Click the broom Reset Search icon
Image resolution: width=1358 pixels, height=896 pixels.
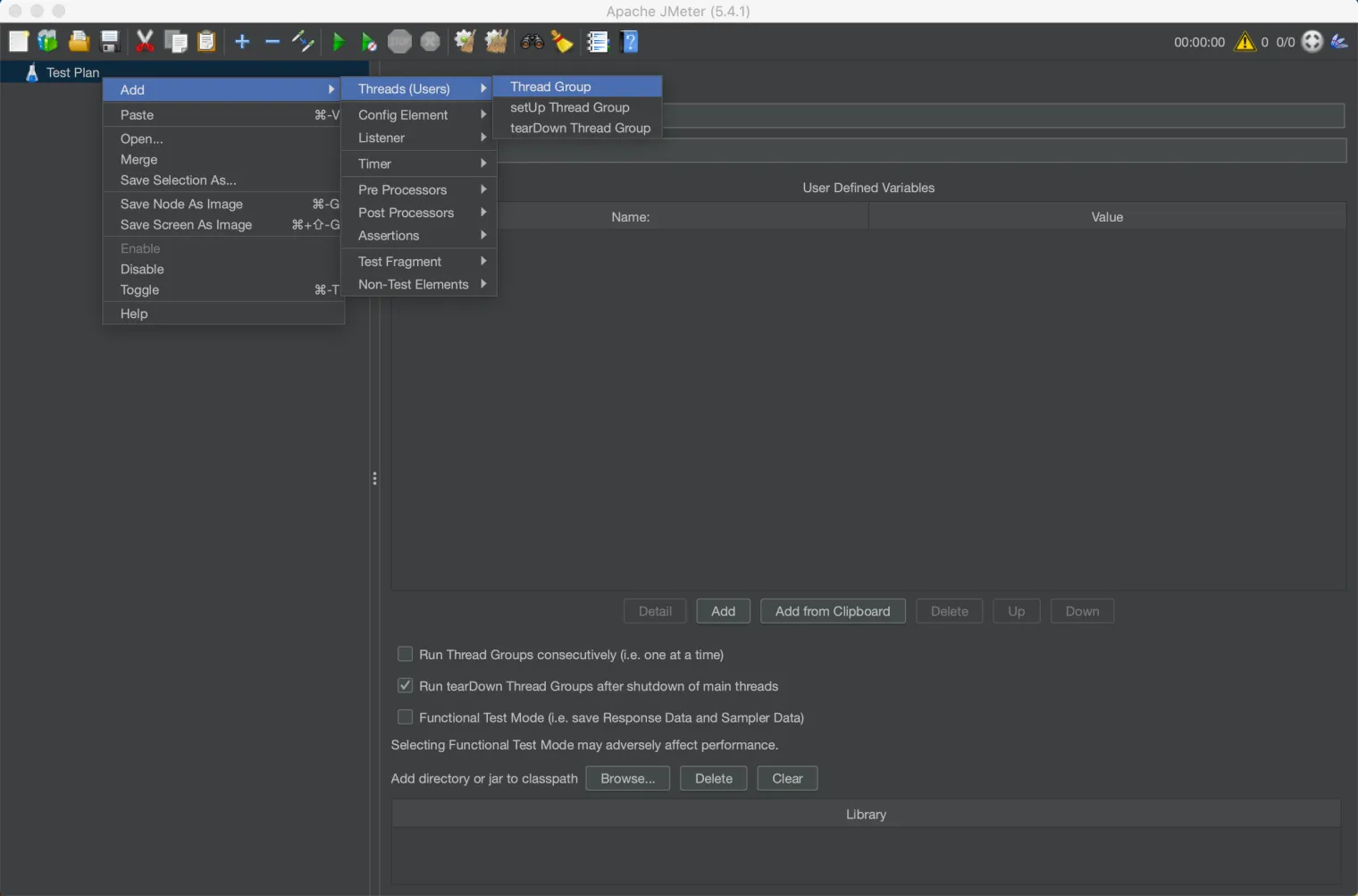pyautogui.click(x=562, y=42)
